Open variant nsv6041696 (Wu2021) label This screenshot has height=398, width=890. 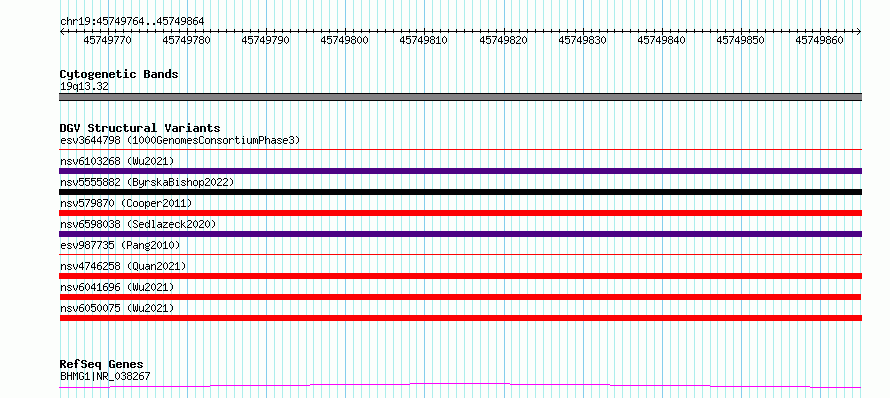click(x=117, y=287)
